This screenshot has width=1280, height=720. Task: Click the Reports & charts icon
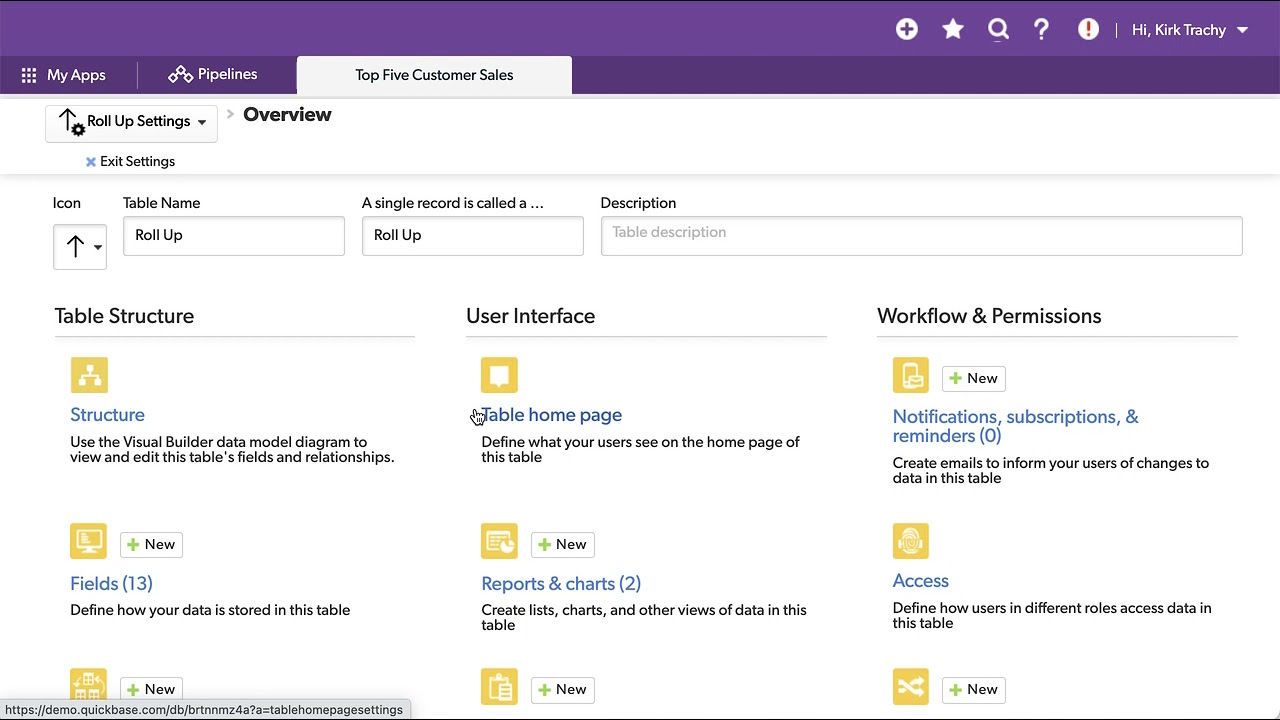tap(499, 541)
